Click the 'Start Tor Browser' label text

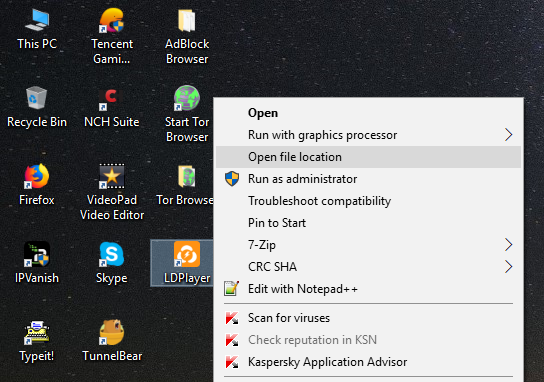[x=187, y=129]
